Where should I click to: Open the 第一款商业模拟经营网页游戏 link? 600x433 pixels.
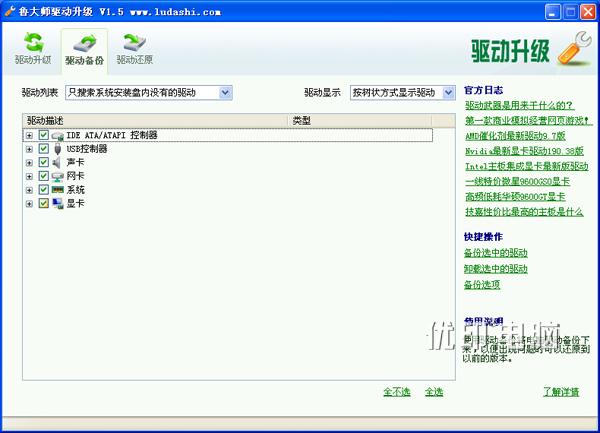[528, 120]
